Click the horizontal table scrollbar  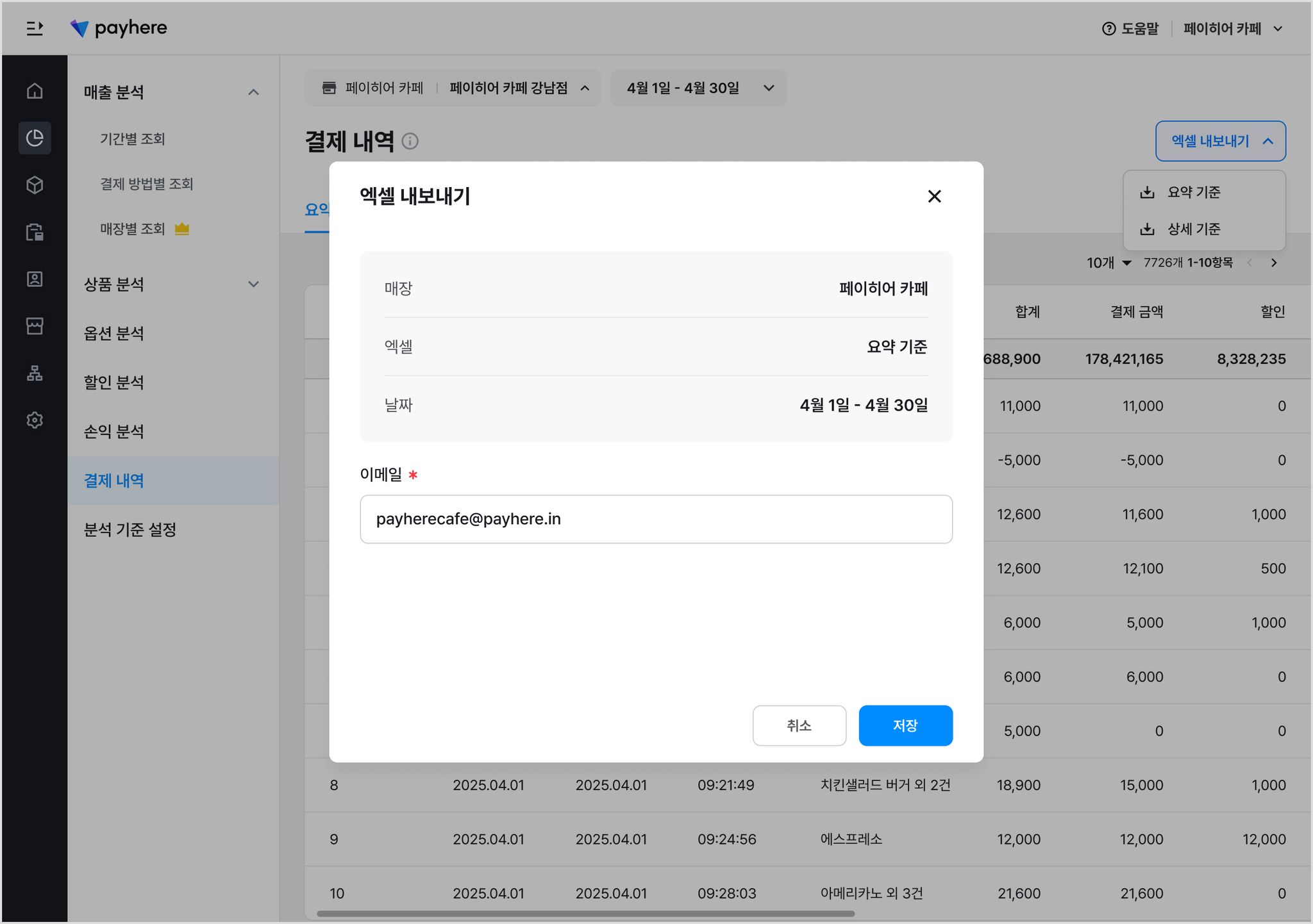coord(585,913)
